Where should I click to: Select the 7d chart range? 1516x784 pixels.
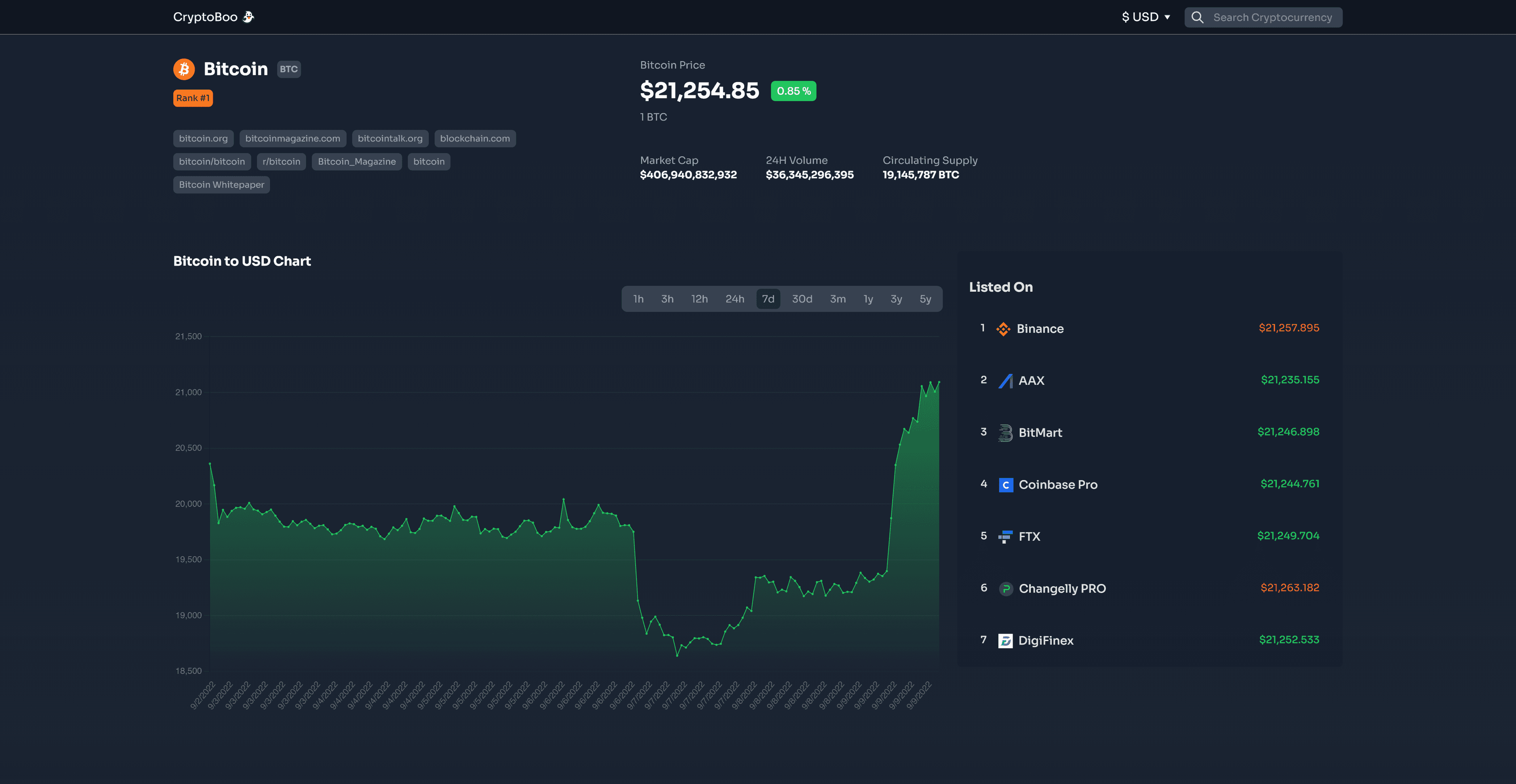point(768,299)
